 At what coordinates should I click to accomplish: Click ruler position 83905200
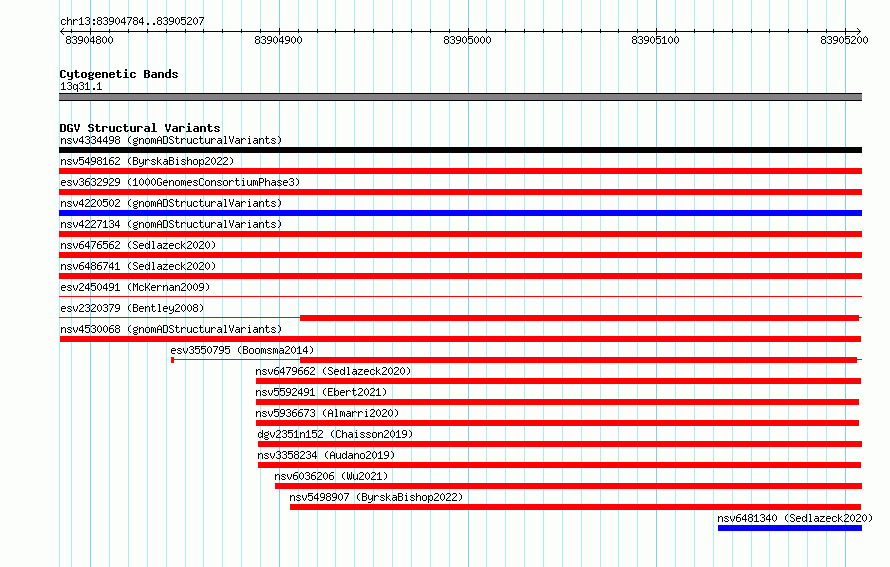(844, 40)
